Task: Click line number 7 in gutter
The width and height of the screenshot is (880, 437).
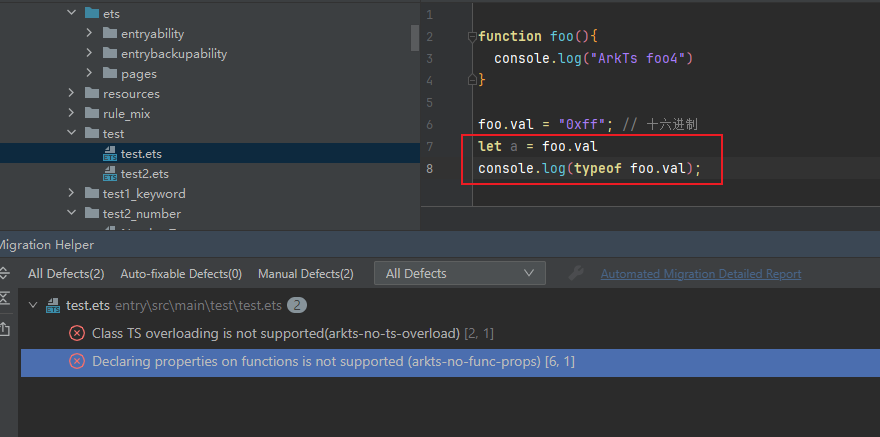Action: tap(429, 146)
